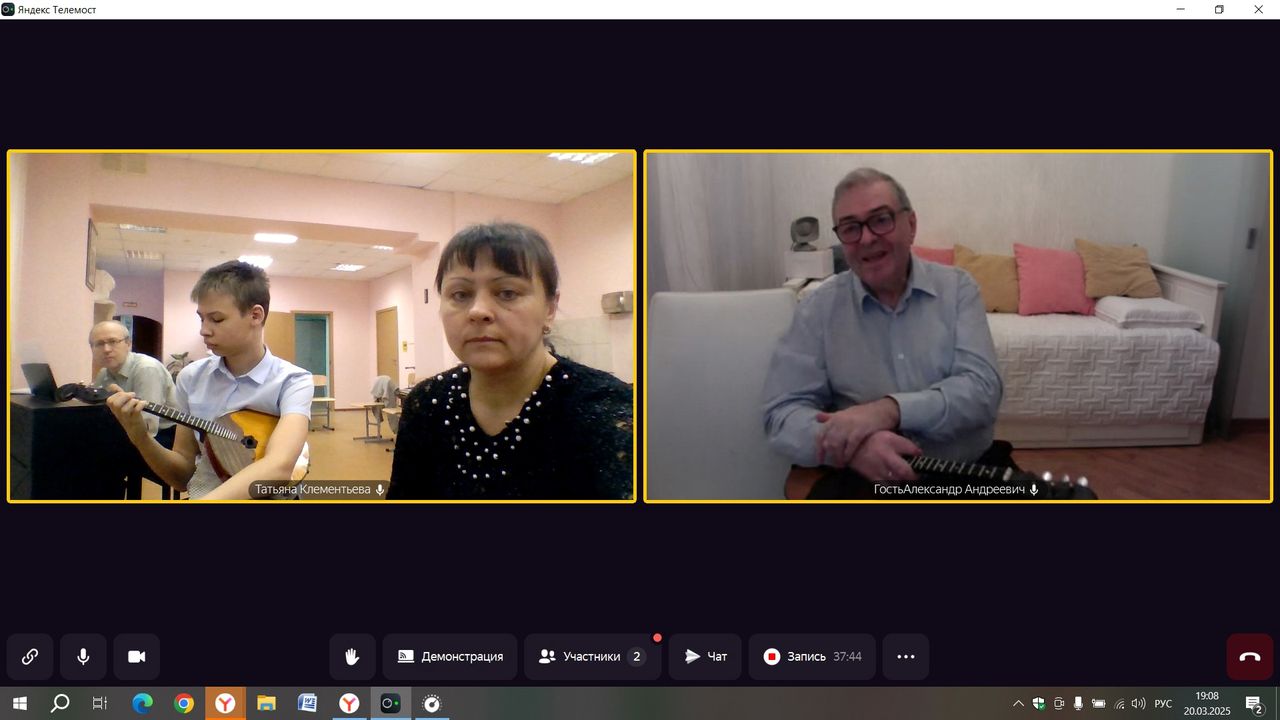Select Татьяна Клементьева video tile
Screen dimensions: 1280x720
click(322, 326)
